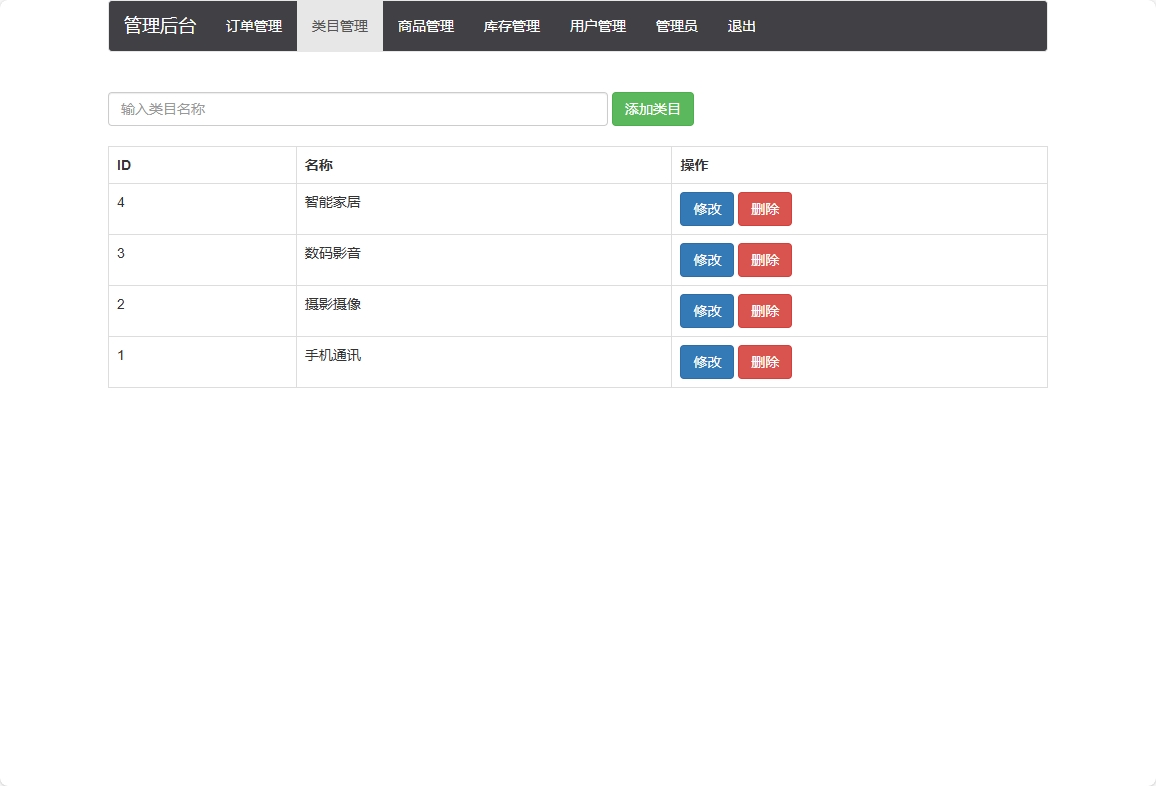
Task: Click 修改 for 摄影摄像 category
Action: [x=706, y=311]
